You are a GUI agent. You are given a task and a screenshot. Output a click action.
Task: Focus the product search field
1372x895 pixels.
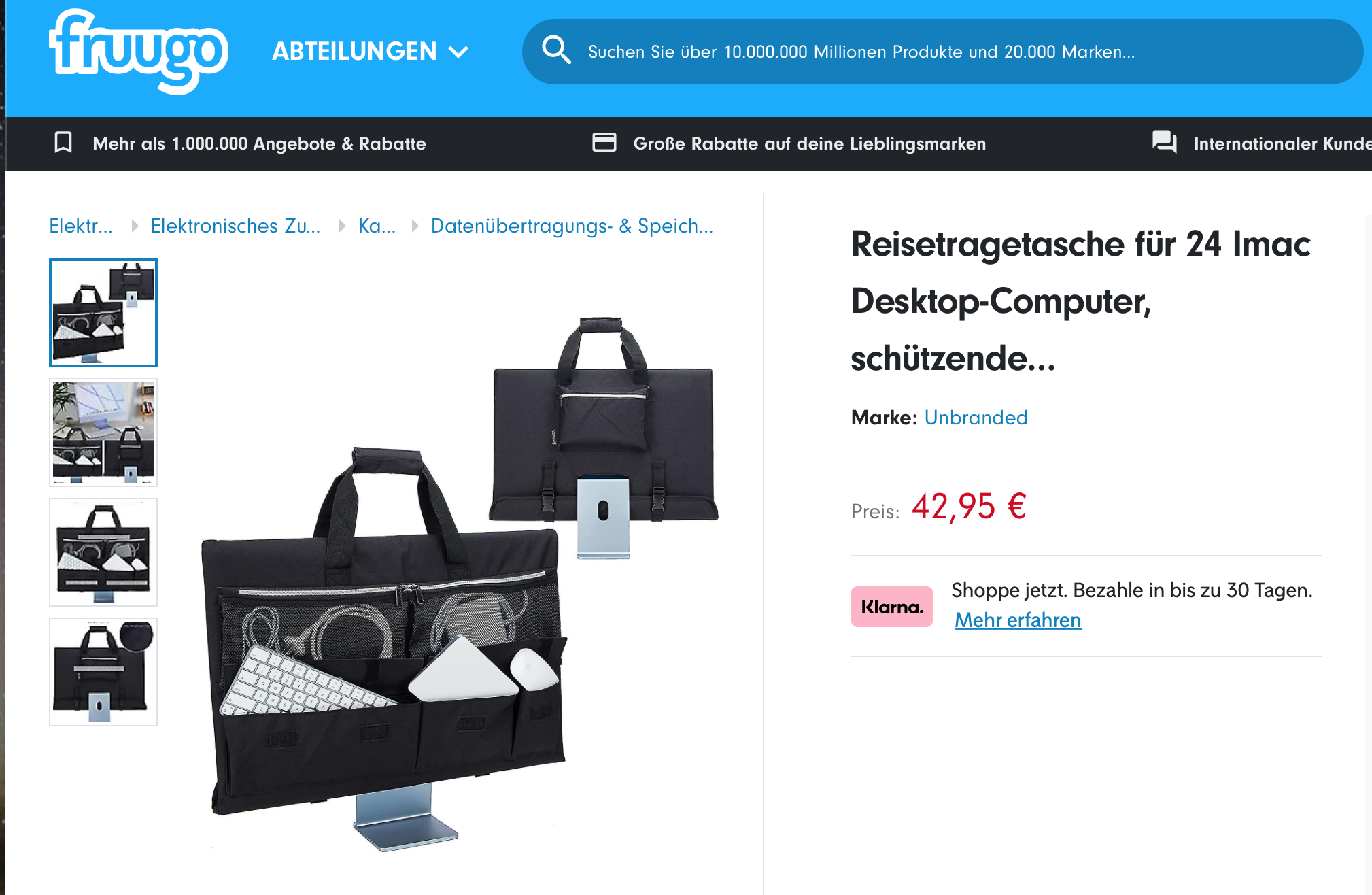pyautogui.click(x=942, y=52)
